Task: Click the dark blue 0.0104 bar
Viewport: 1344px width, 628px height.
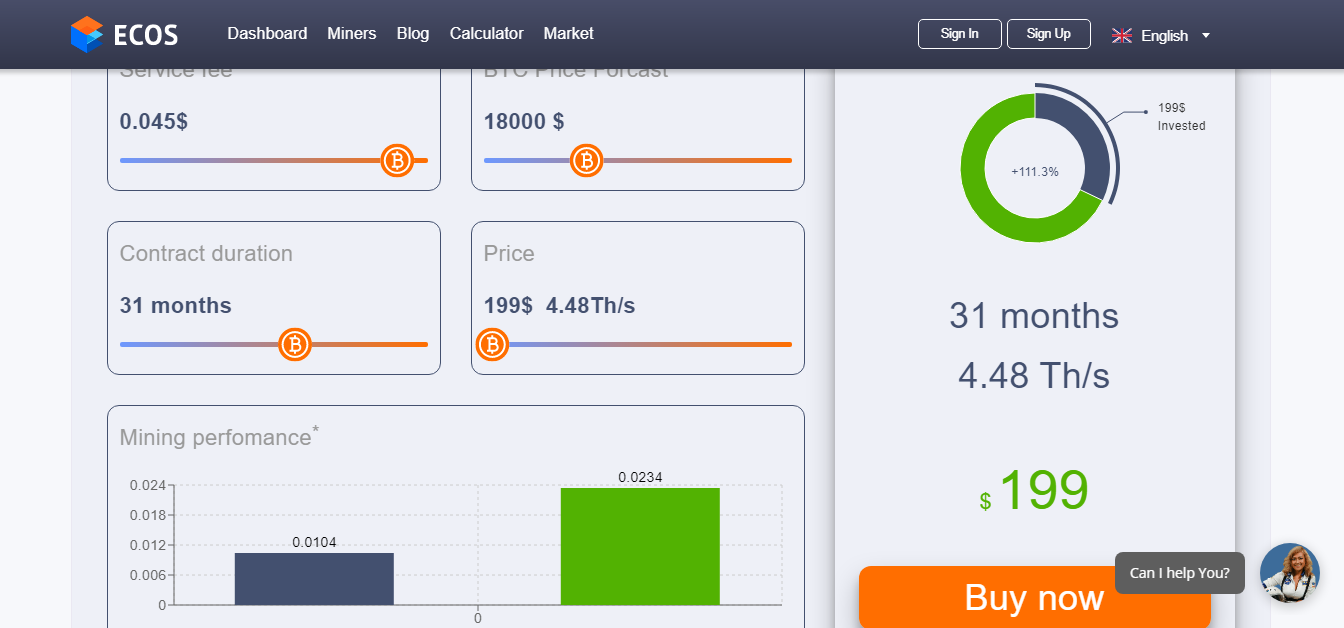Action: pos(314,579)
